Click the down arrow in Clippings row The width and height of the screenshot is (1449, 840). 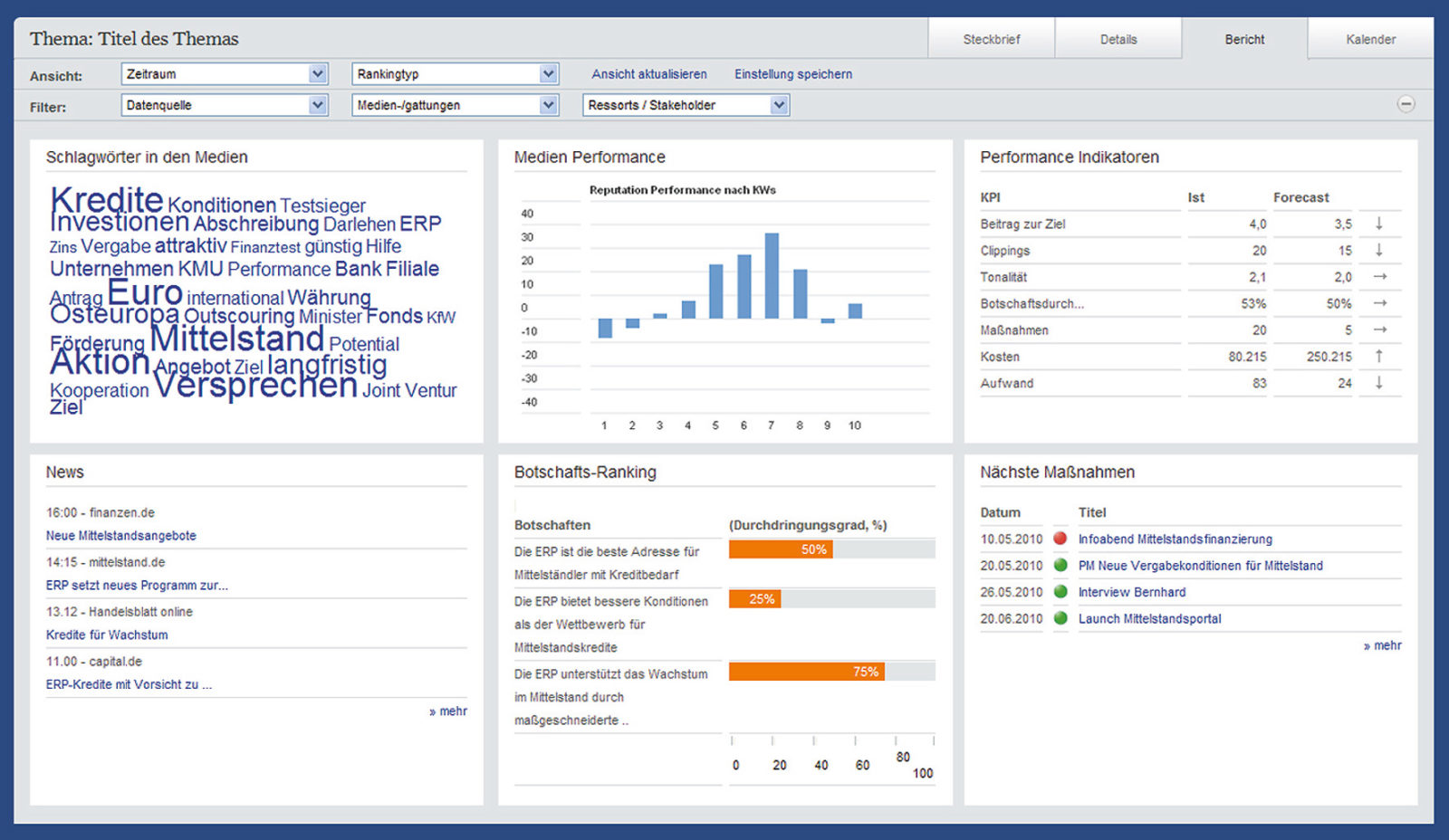[x=1379, y=250]
